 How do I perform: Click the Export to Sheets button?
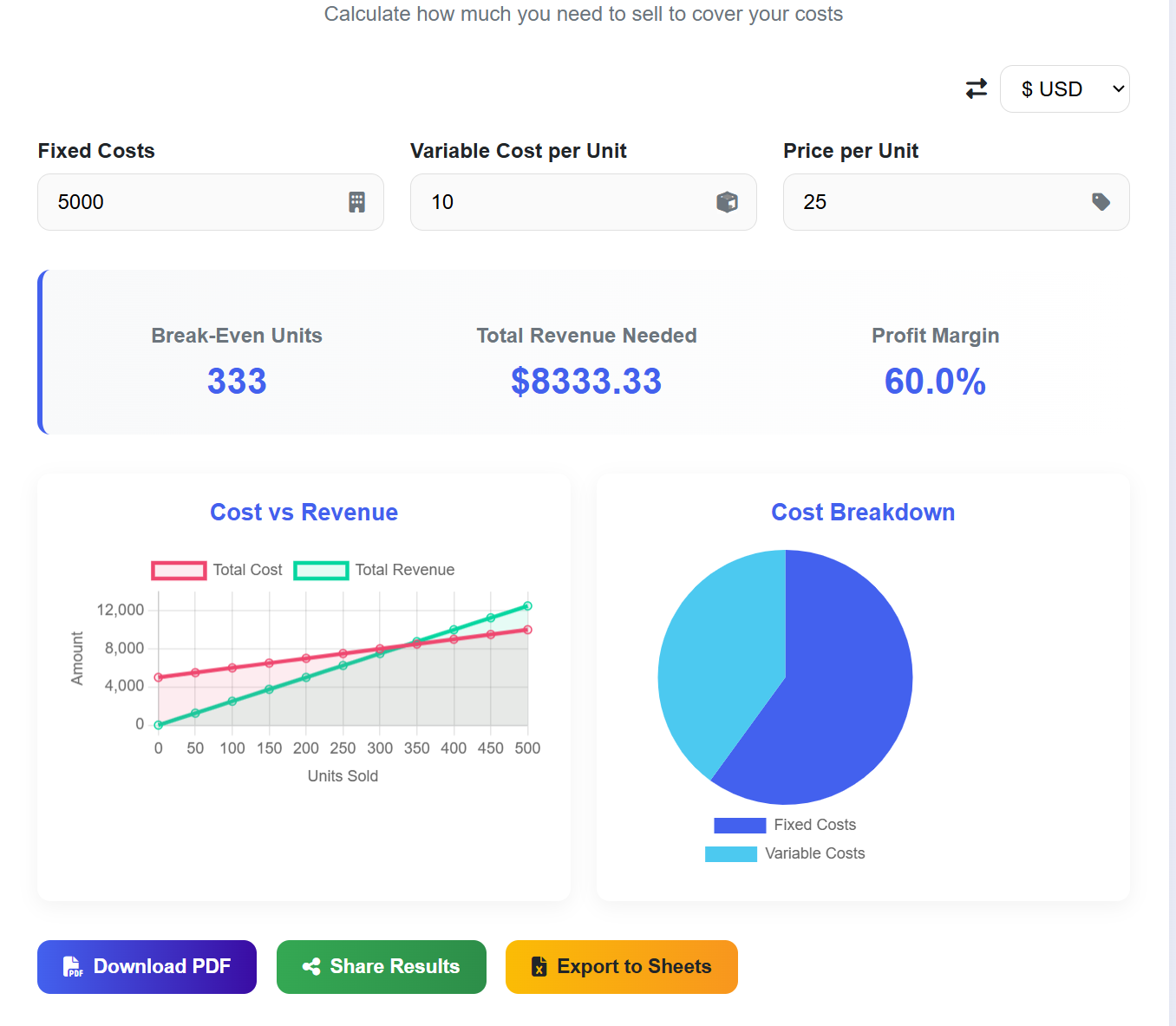(621, 966)
